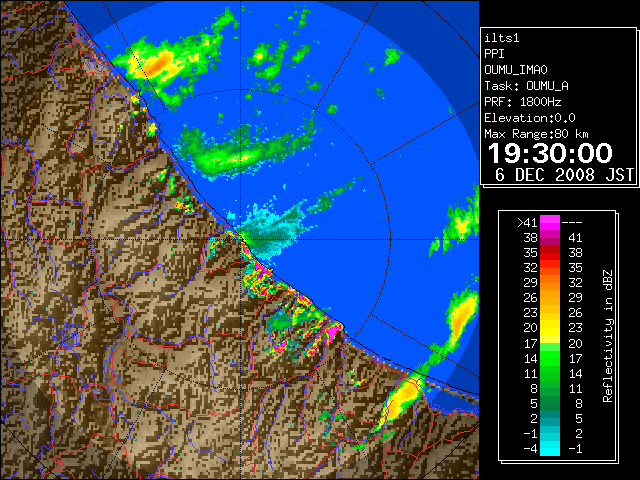Click the '-4' legend label

530,449
